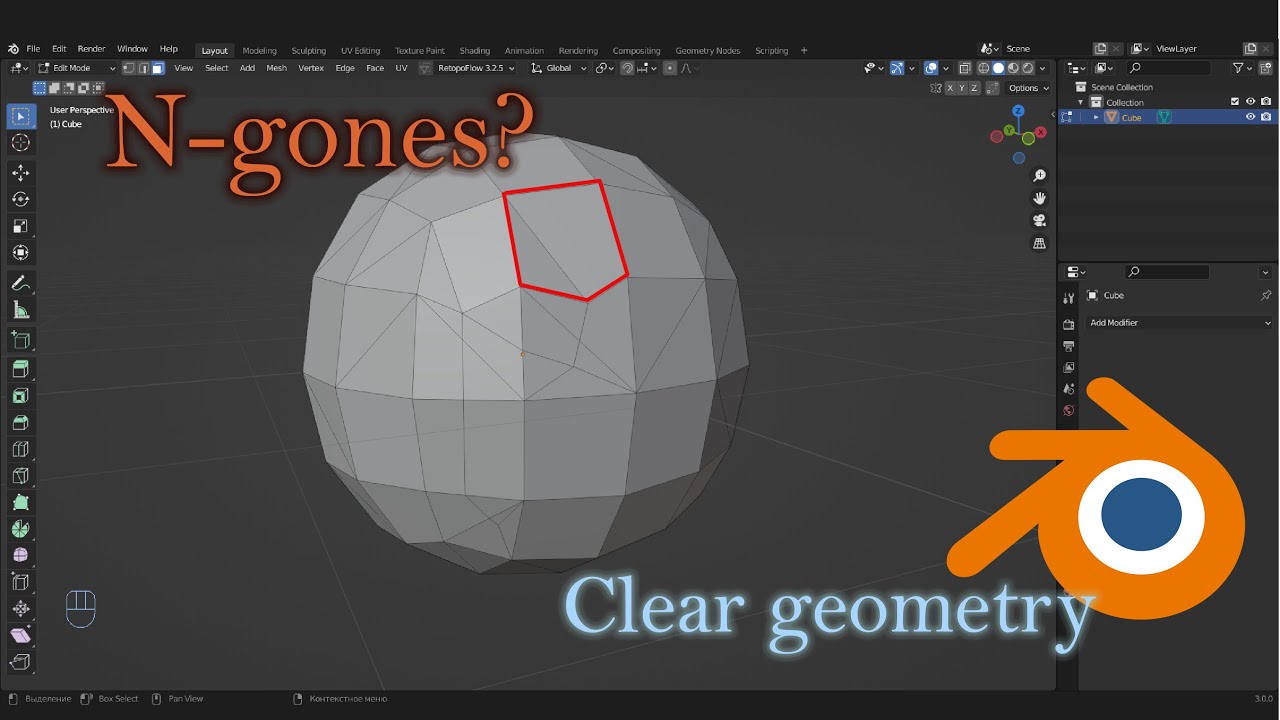
Task: Open the outliner filter dropdown
Action: [x=1243, y=68]
